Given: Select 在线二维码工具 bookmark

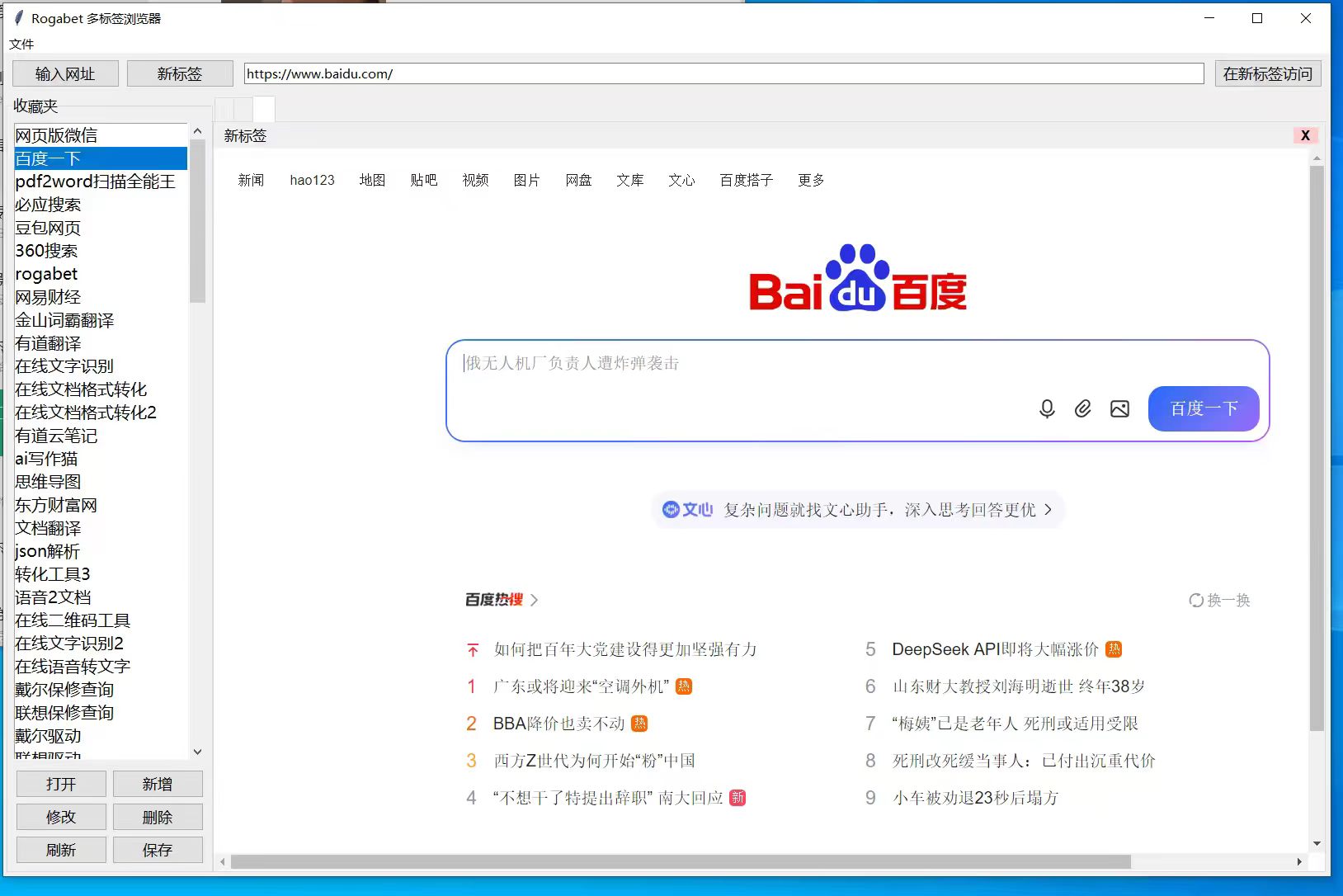Looking at the screenshot, I should [101, 620].
